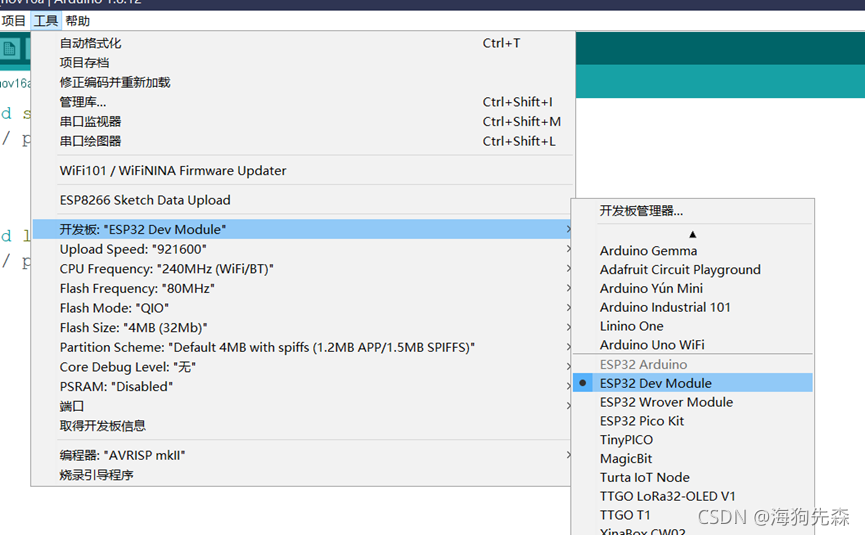Expand Flash Size "4MB (32Mb)" submenu

(x=303, y=328)
